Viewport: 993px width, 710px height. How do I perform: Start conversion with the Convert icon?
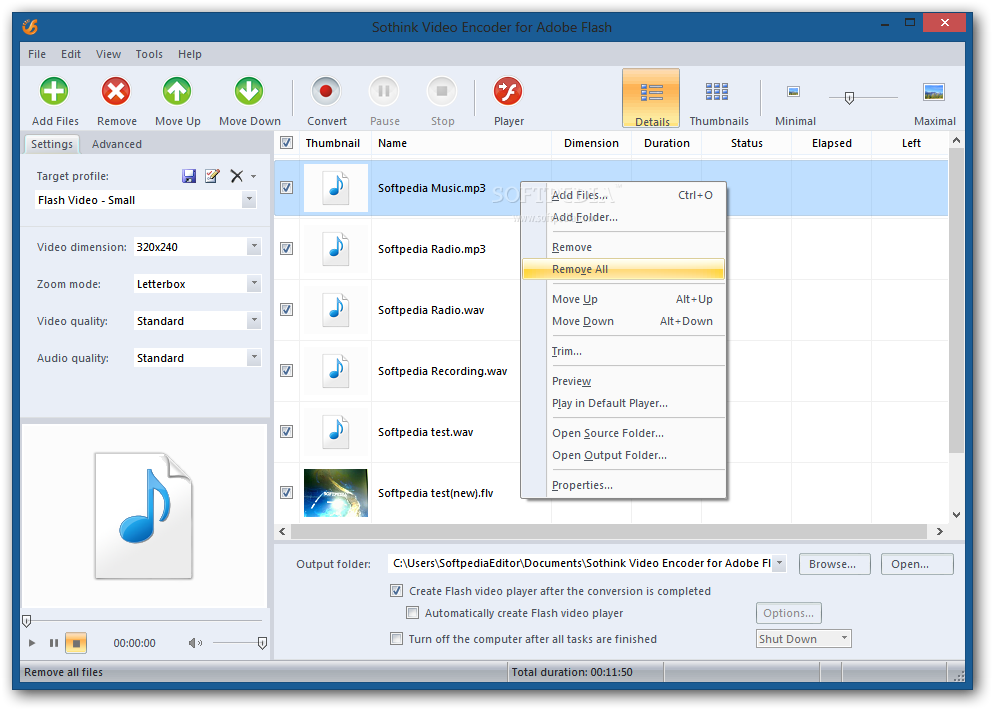(326, 92)
